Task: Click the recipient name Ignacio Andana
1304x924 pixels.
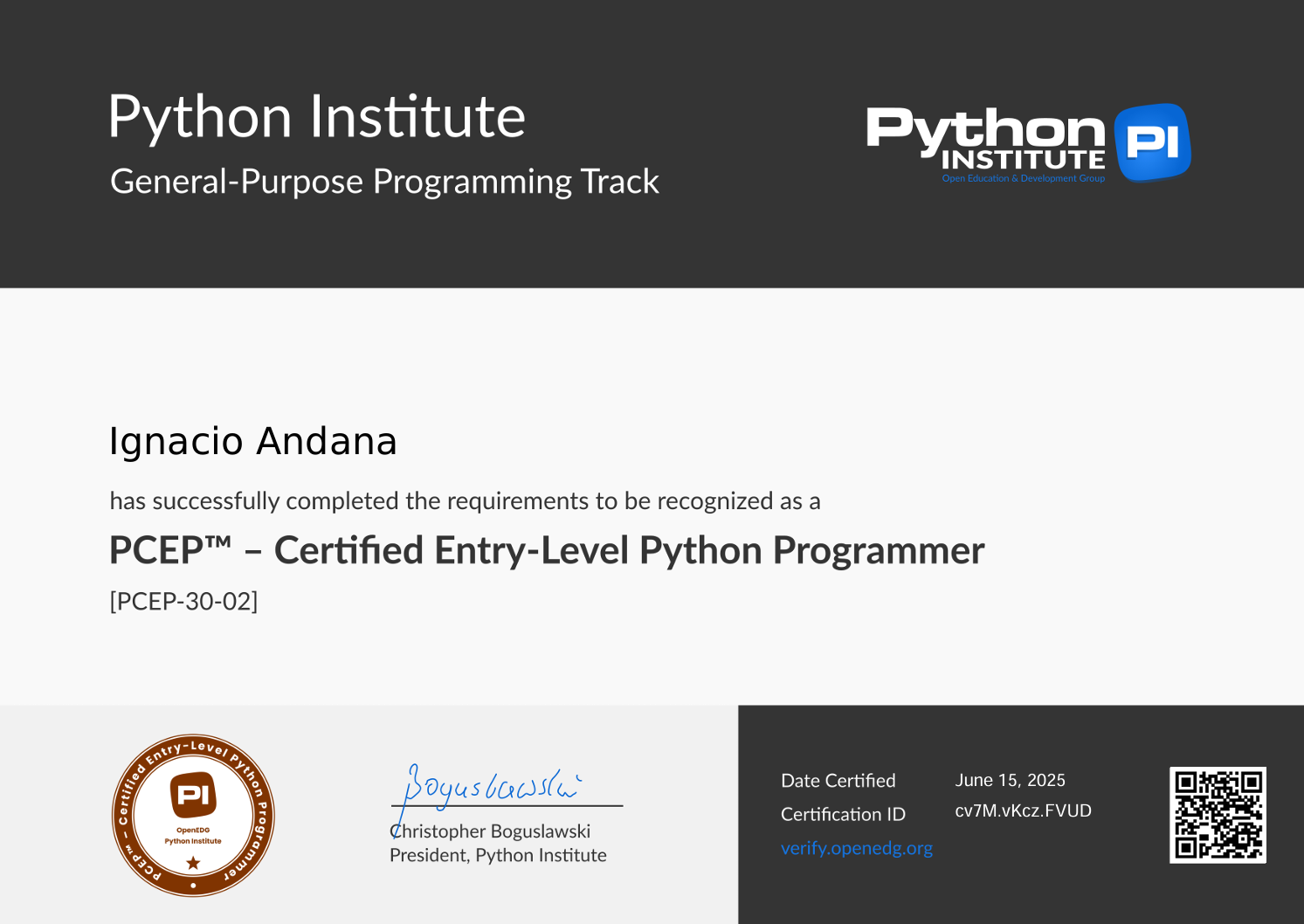Action: click(x=252, y=442)
